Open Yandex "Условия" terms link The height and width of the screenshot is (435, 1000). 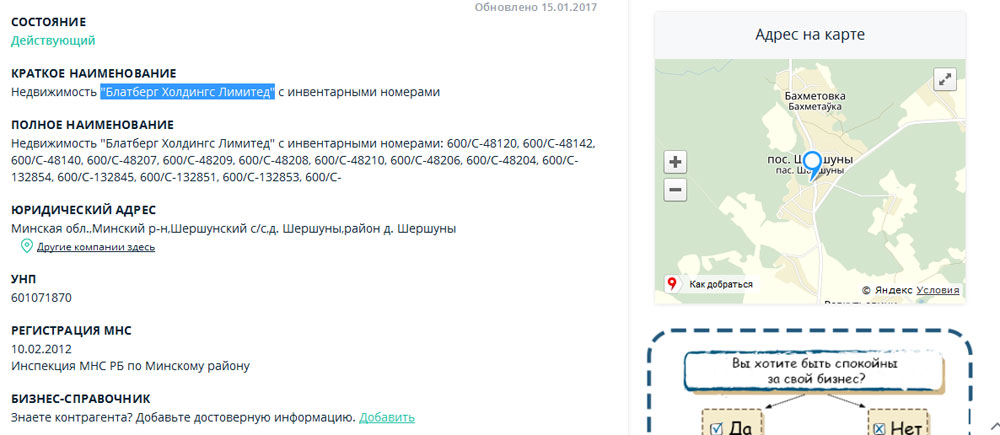tap(937, 290)
